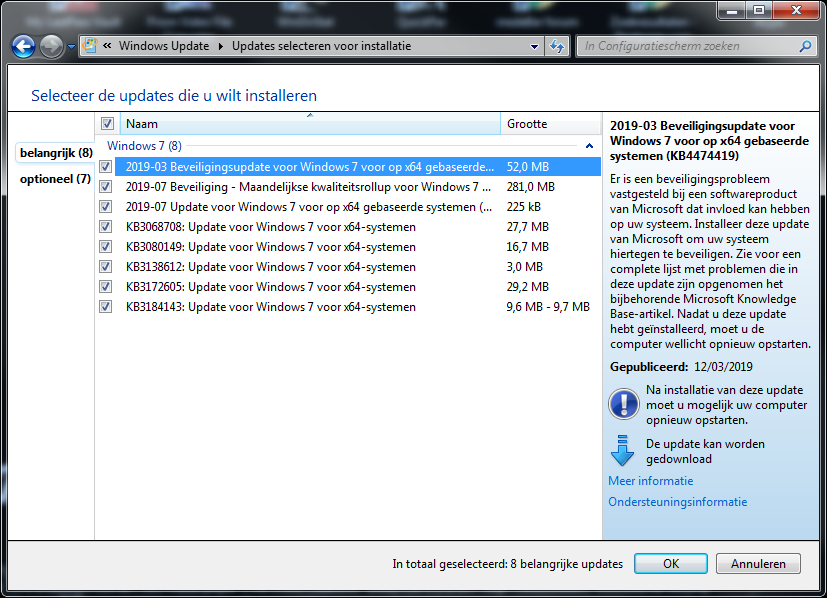Expand the double-chevron breadcrumb overflow

(107, 46)
